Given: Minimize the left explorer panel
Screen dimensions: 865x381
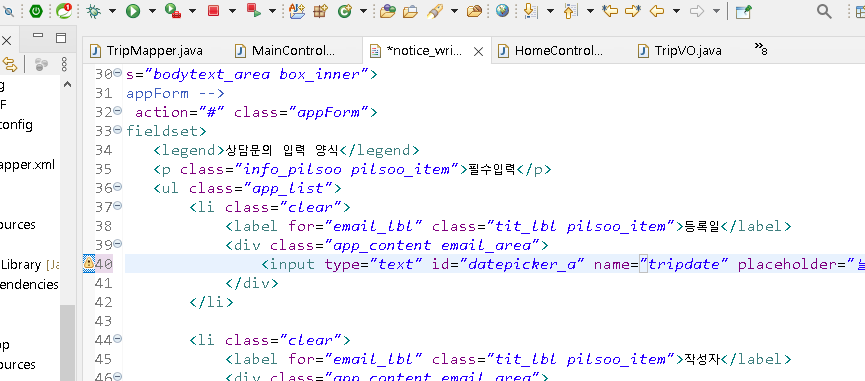Looking at the screenshot, I should tap(38, 36).
